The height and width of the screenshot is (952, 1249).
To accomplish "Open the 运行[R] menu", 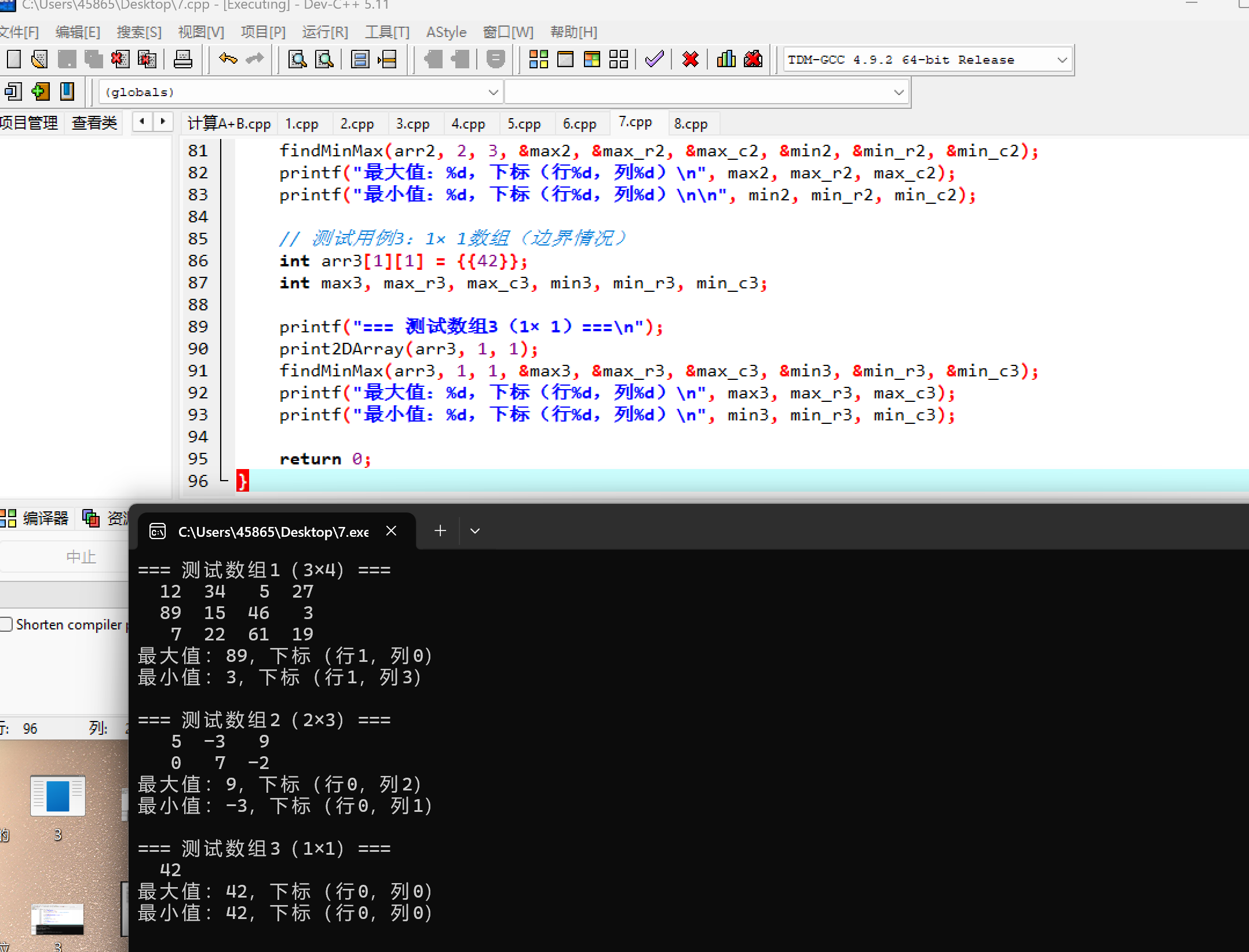I will (x=324, y=32).
